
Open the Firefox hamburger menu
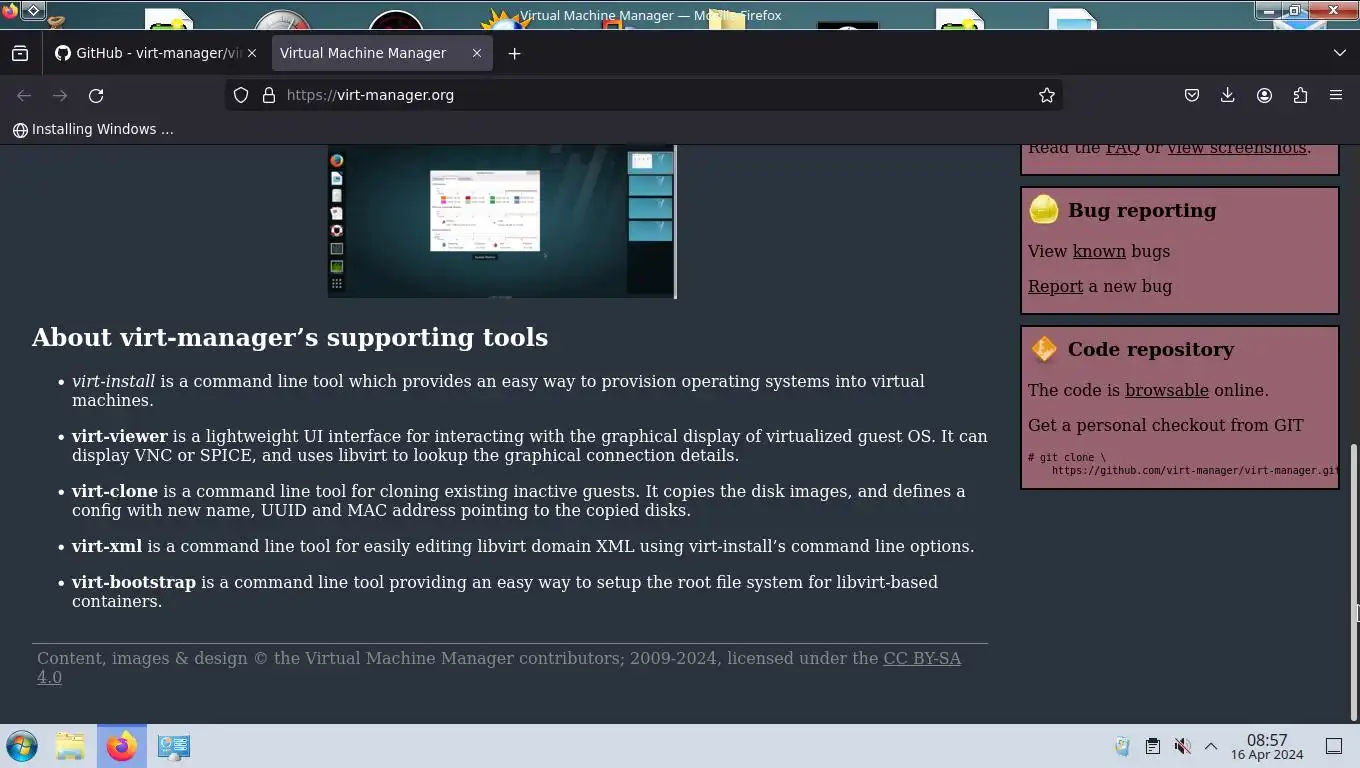1336,95
